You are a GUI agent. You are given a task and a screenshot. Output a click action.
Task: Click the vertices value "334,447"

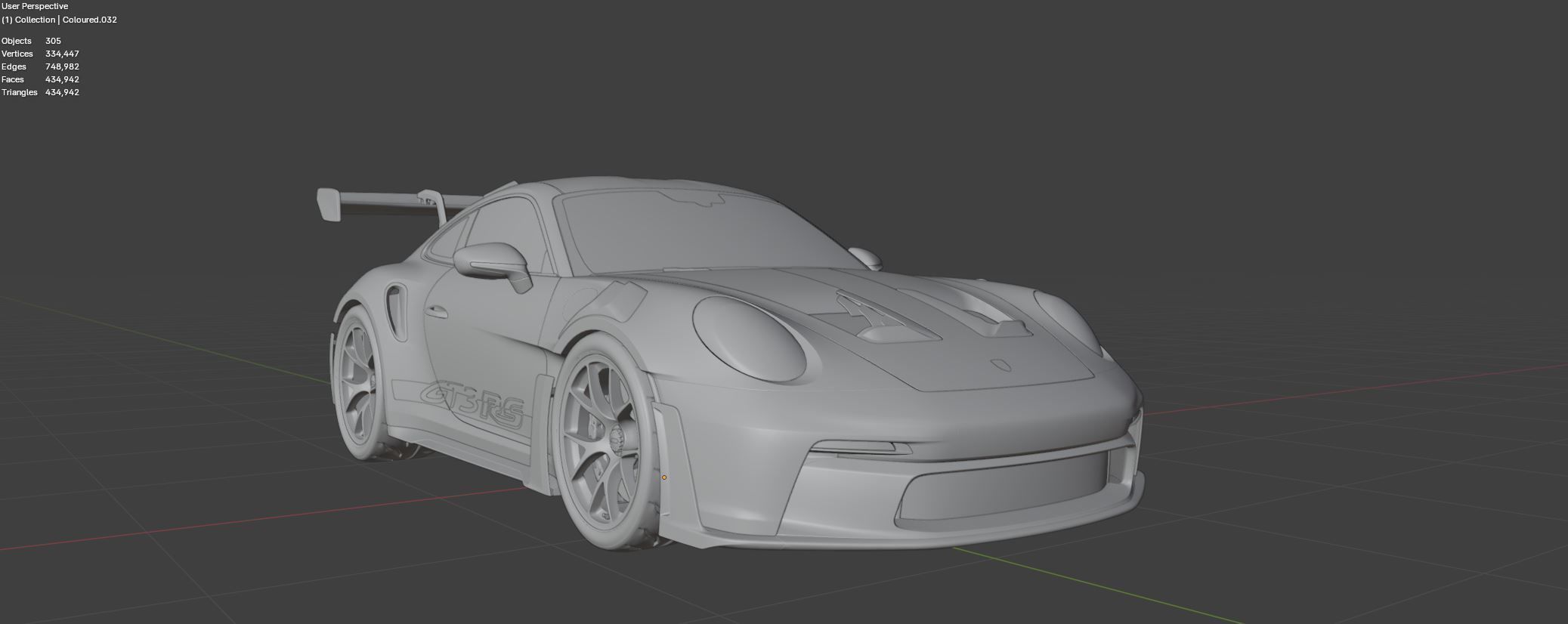[62, 54]
